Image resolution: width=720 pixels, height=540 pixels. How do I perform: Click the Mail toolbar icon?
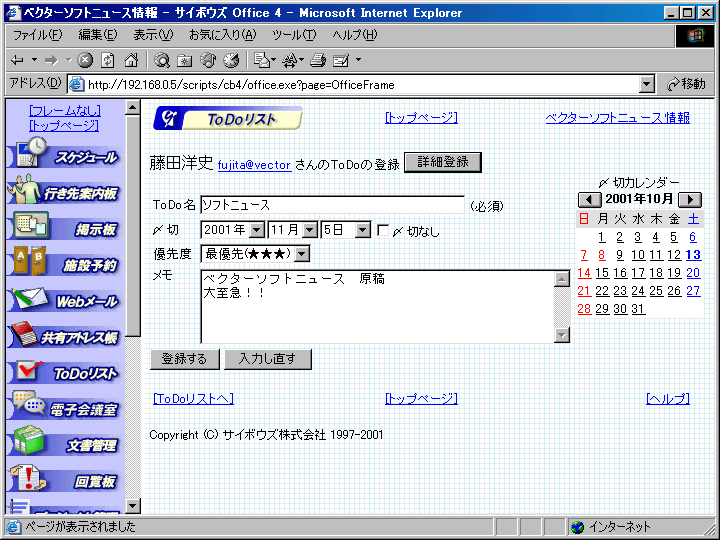click(261, 60)
